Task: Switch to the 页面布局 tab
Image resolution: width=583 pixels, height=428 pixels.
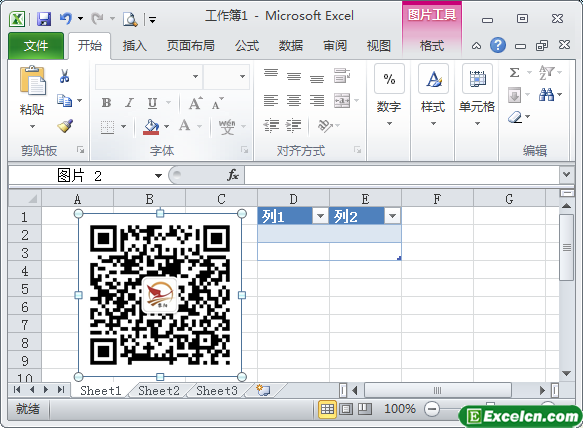Action: click(190, 46)
